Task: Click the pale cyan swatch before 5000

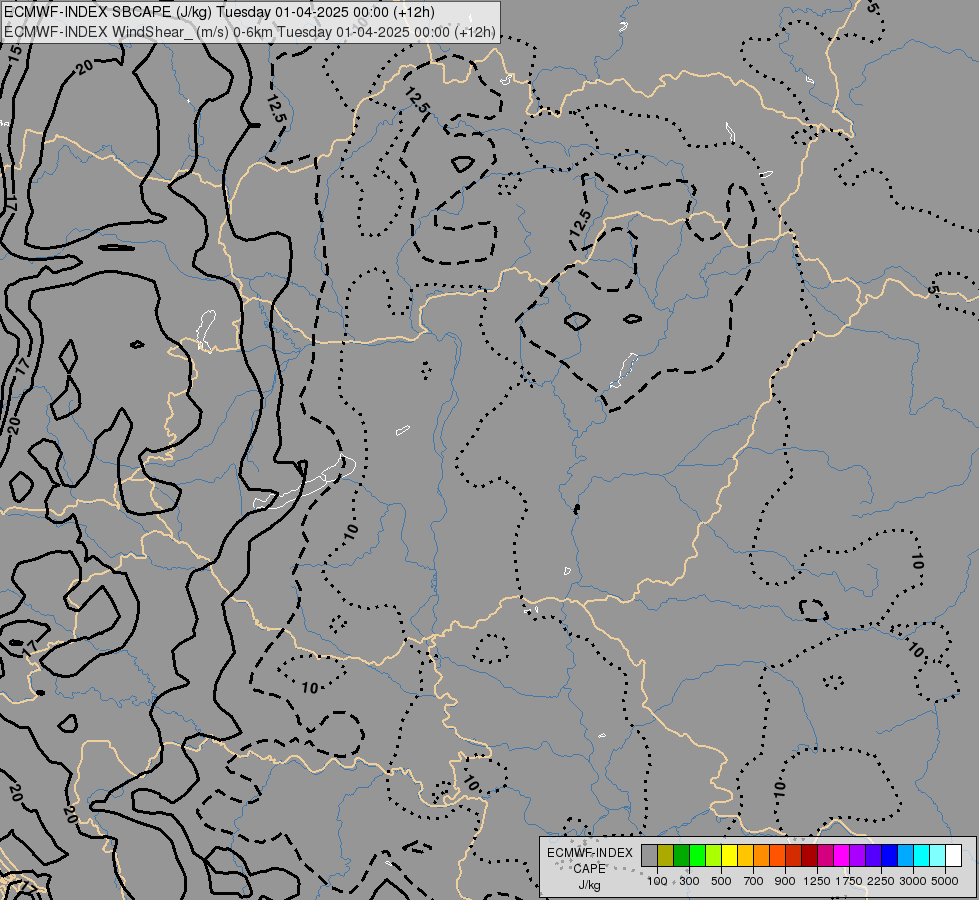Action: [x=937, y=855]
